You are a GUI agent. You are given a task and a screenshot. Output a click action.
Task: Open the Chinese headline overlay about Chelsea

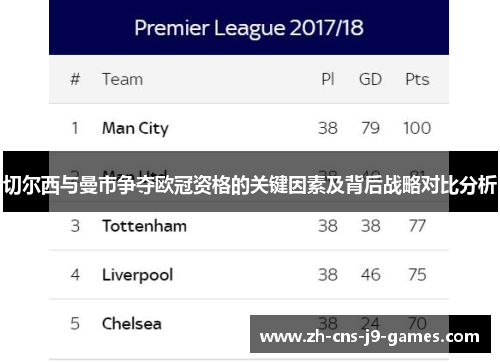(250, 185)
